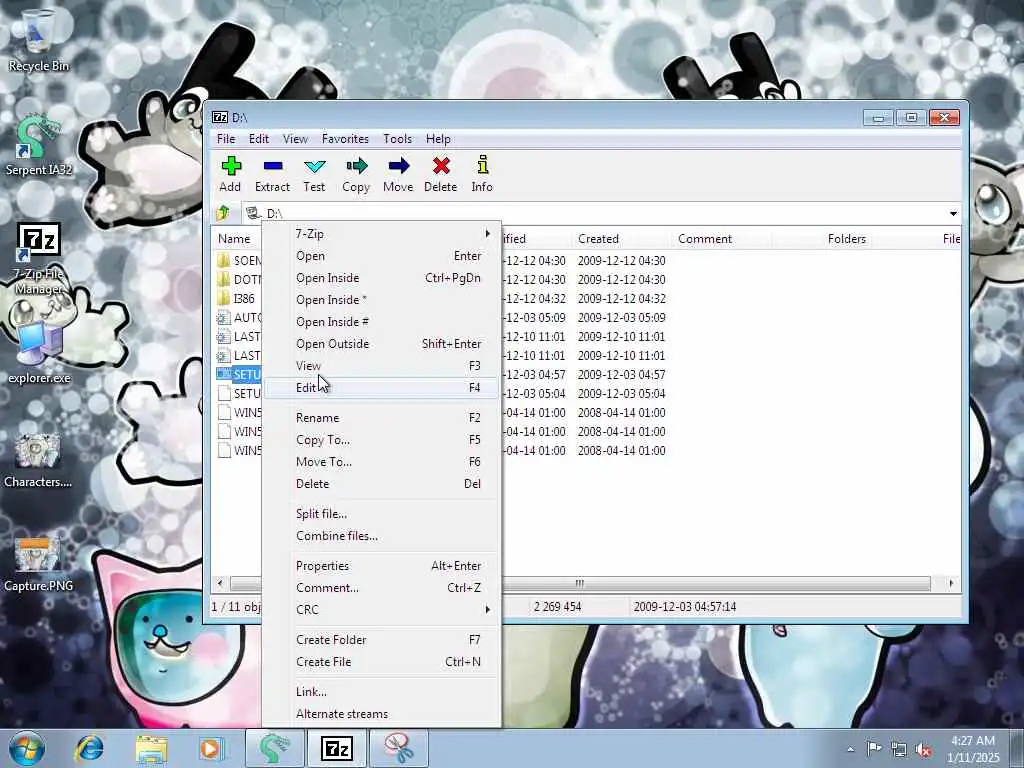
Task: Choose Open Inside # entry
Action: 381,321
